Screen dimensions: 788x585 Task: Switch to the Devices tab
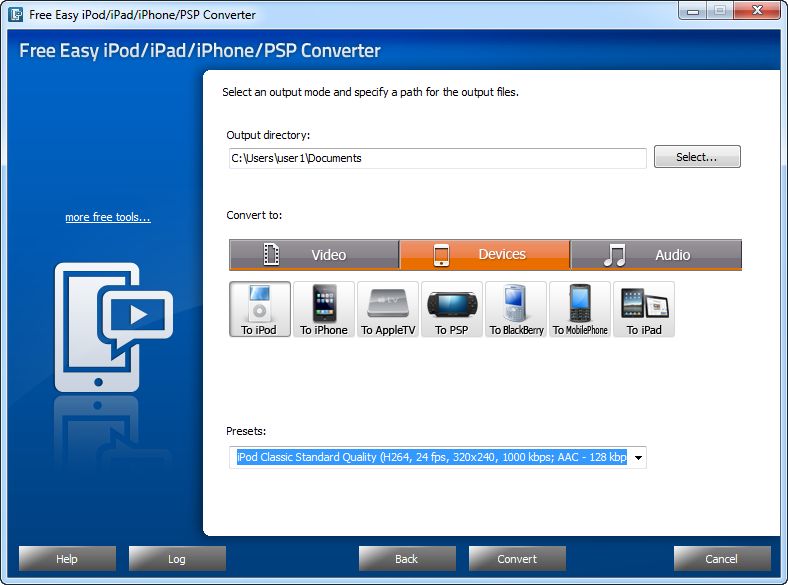(x=485, y=255)
